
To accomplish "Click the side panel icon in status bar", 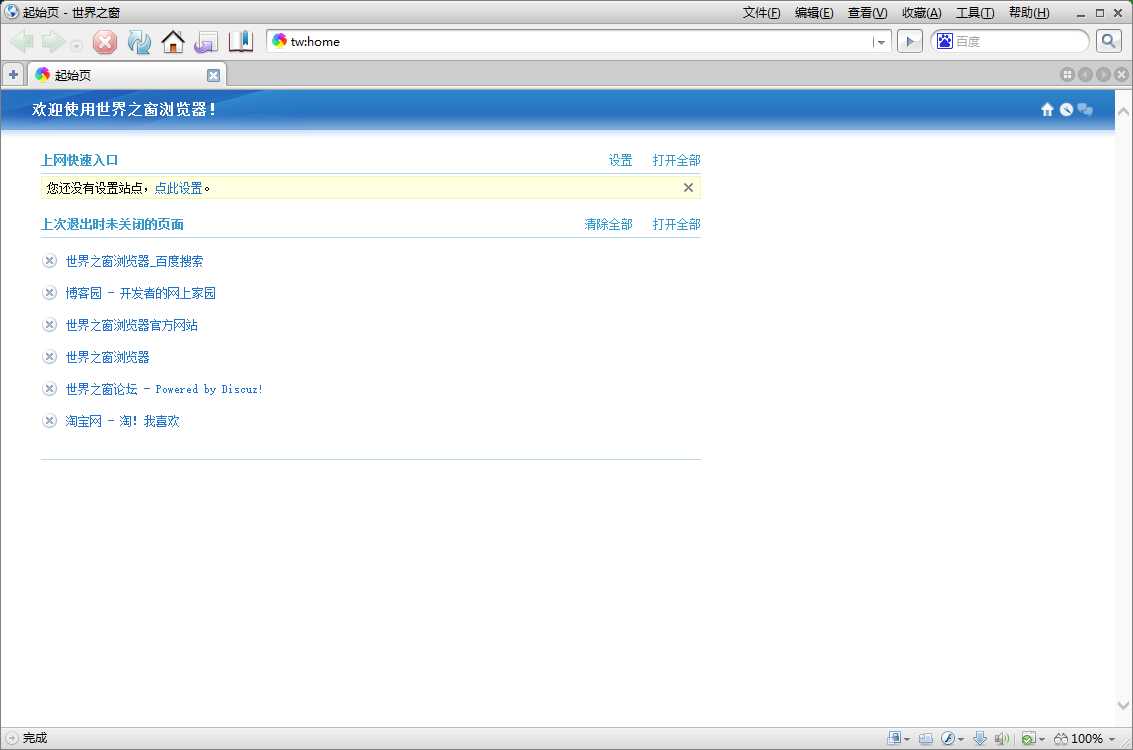I will pyautogui.click(x=926, y=738).
